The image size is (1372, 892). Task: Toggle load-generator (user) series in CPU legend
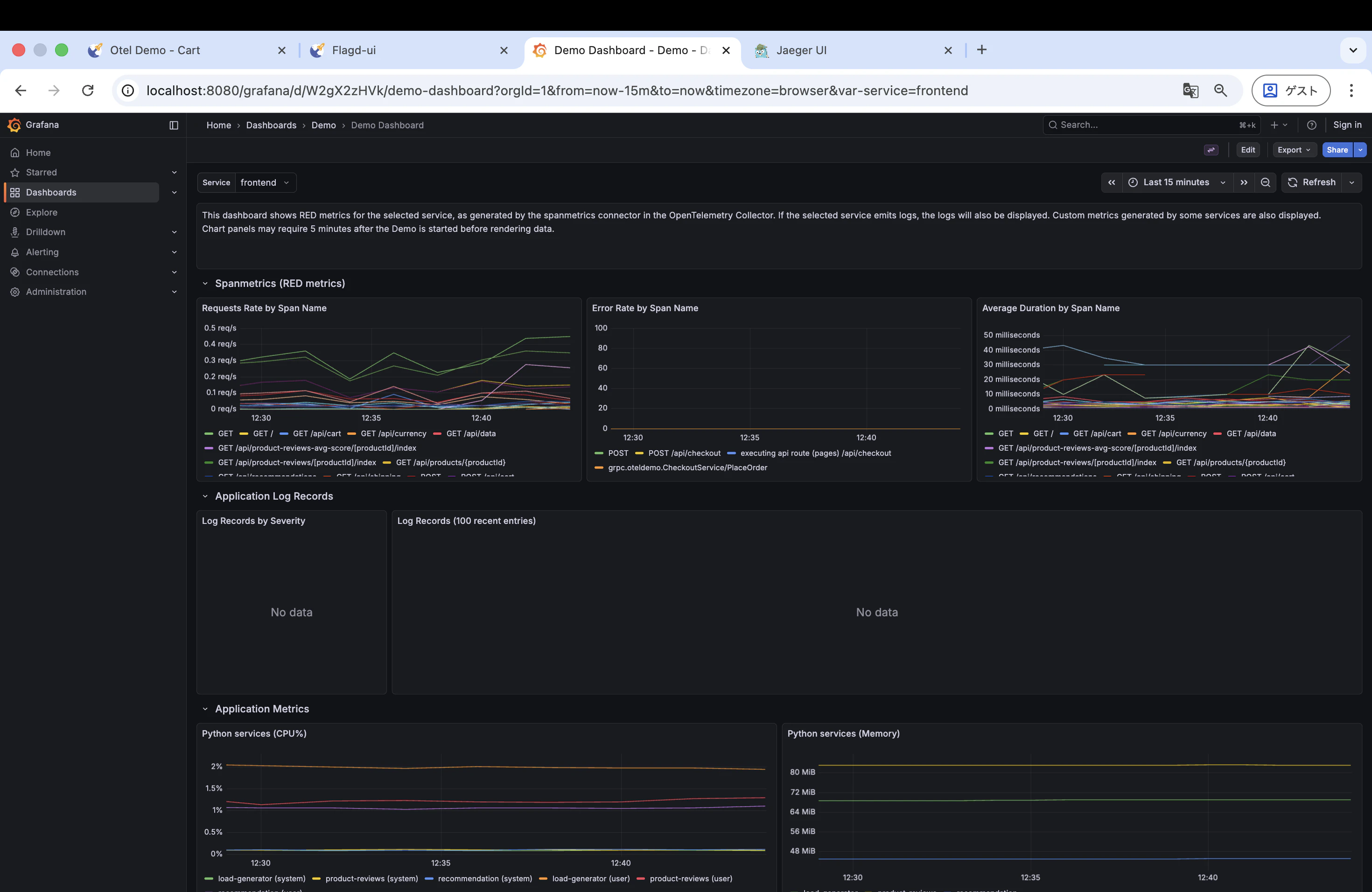coord(590,878)
